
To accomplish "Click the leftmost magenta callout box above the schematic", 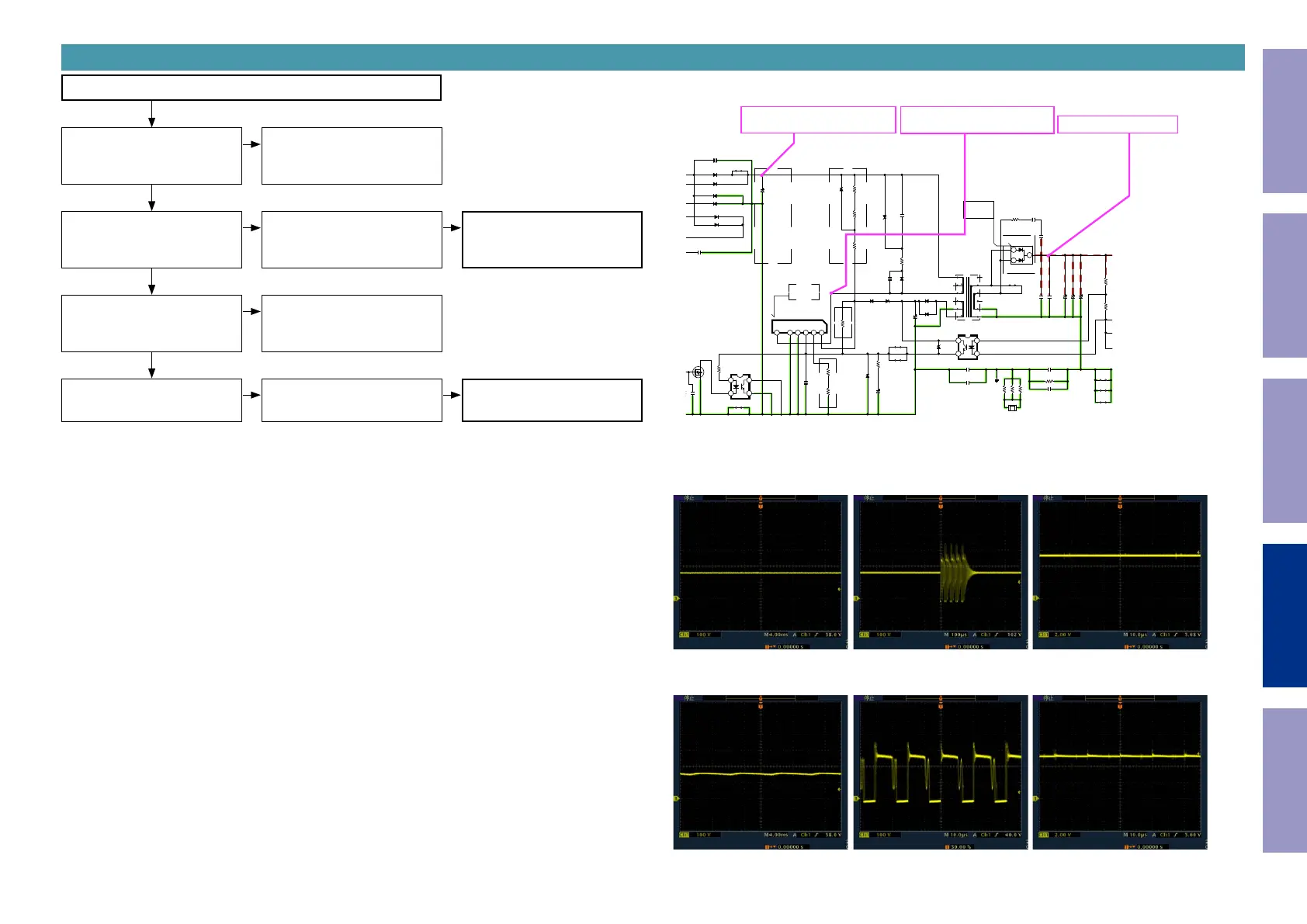I will click(x=818, y=119).
